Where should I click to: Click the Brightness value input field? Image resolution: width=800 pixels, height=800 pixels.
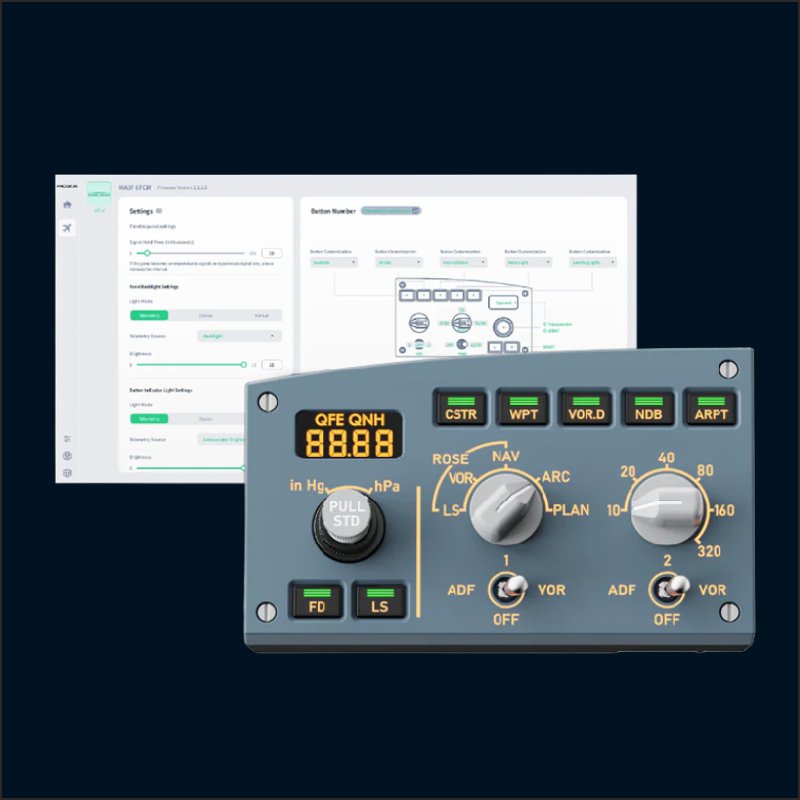271,365
